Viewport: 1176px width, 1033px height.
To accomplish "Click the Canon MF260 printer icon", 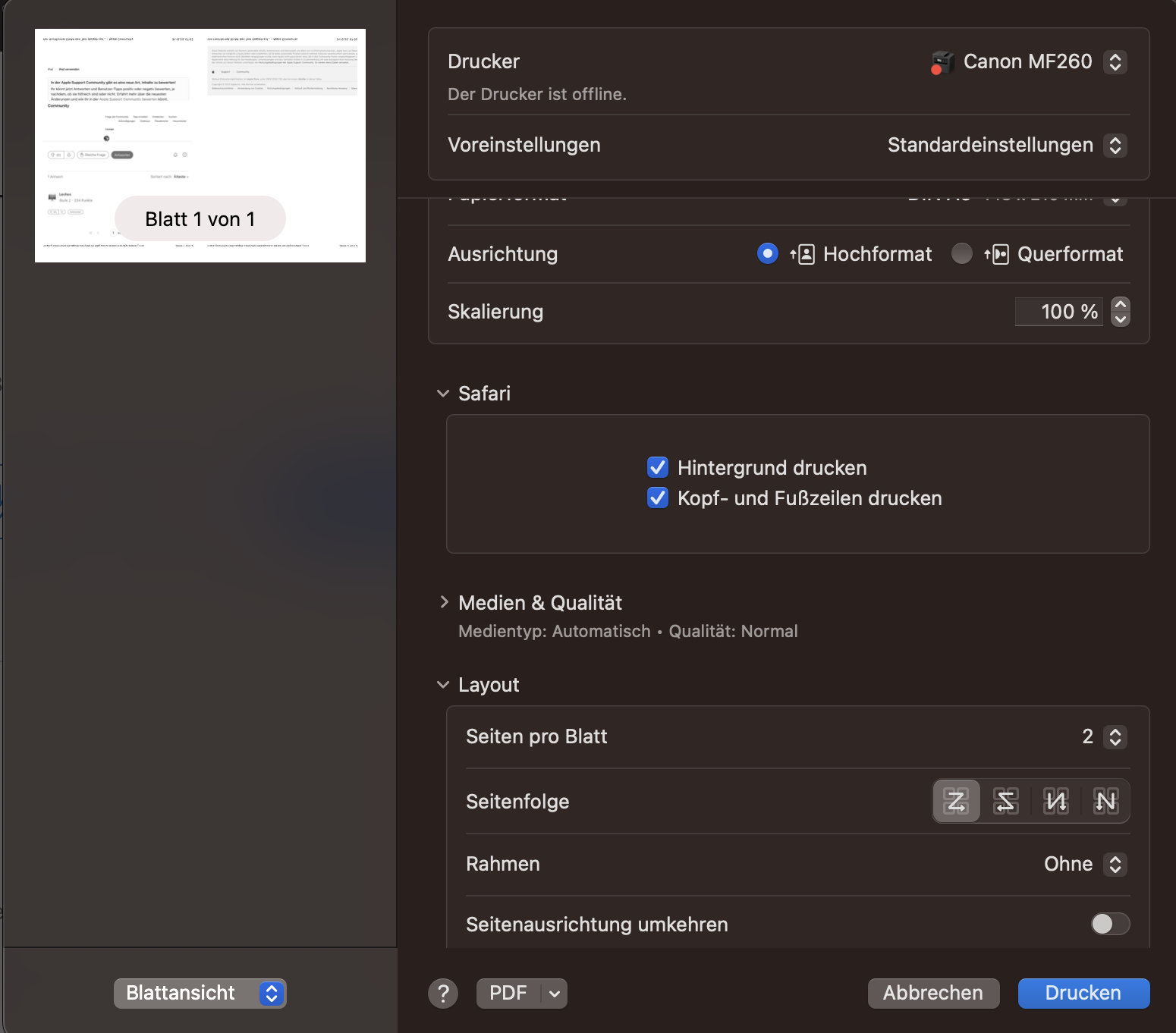I will coord(942,62).
